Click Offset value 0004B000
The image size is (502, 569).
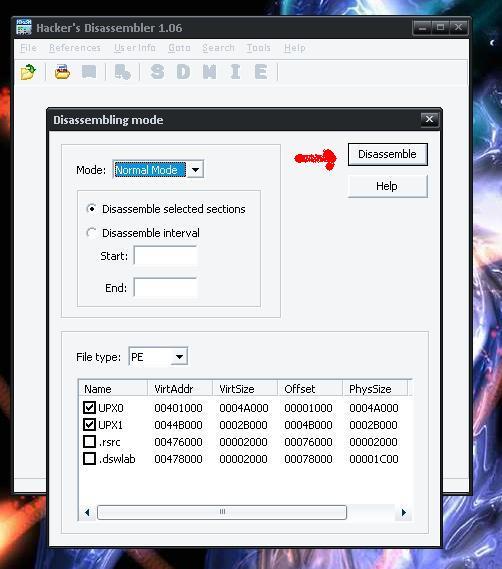(x=308, y=425)
